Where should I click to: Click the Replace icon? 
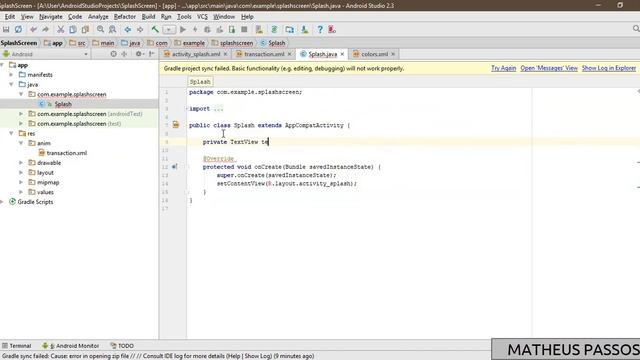112,29
